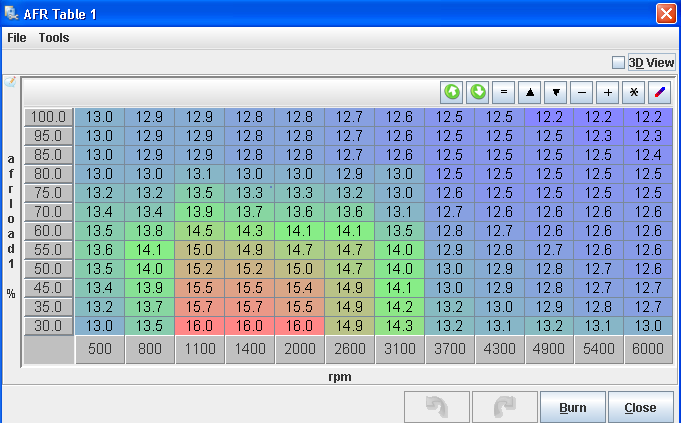This screenshot has height=423, width=681.
Task: Select the 100.0 load row header
Action: click(x=49, y=117)
